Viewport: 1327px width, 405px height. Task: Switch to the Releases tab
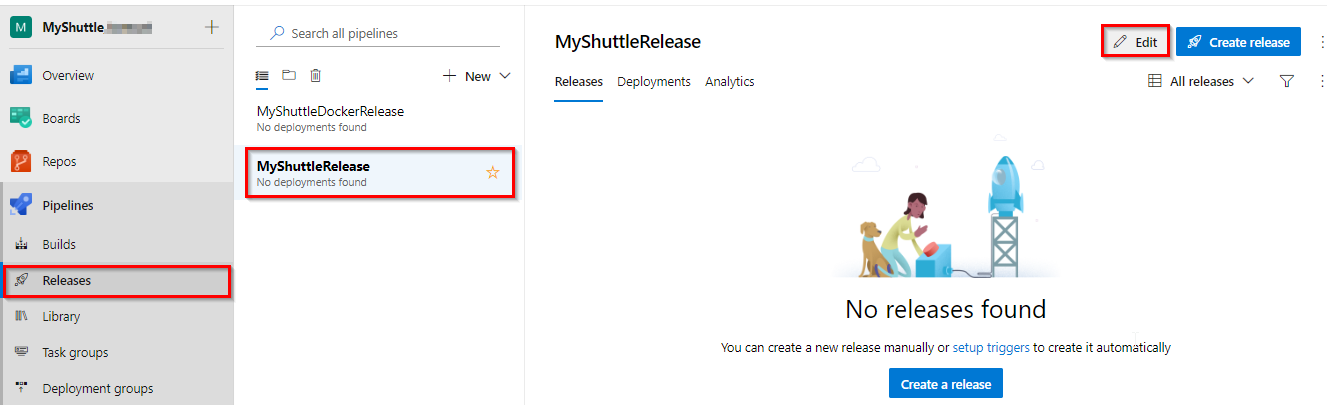click(x=579, y=82)
